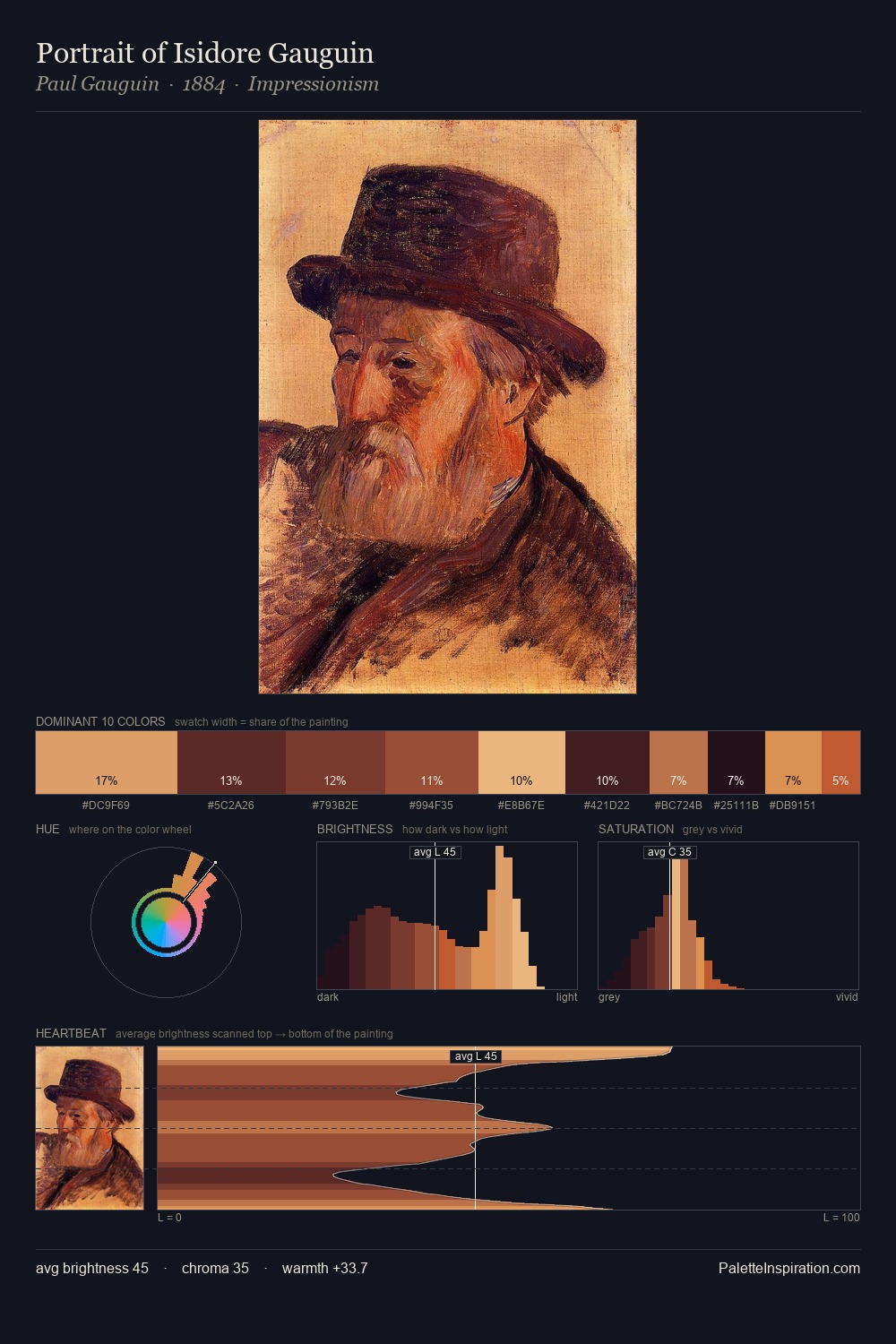Select the 7% swatch #BC724B
896x1344 pixels.
(678, 762)
